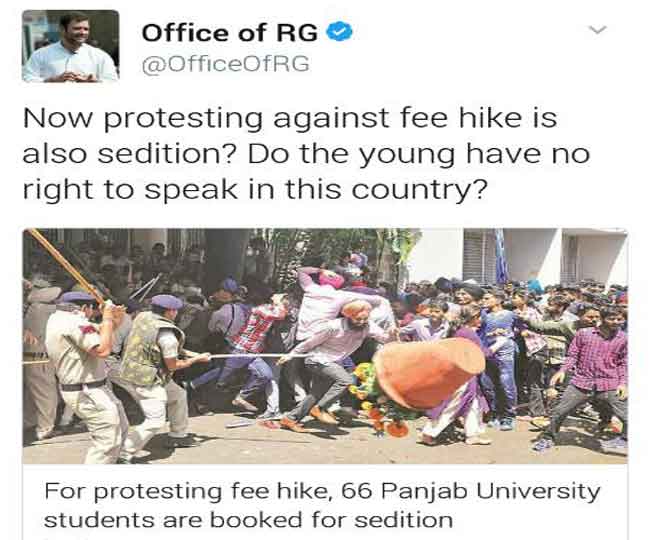
Task: Open the Office of RG profile avatar
Action: point(70,46)
